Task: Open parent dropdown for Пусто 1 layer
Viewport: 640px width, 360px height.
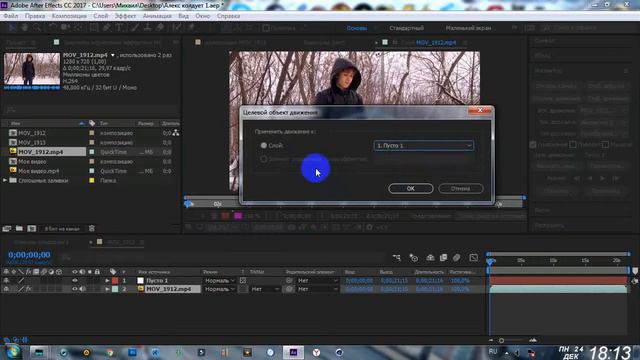Action: (318, 280)
